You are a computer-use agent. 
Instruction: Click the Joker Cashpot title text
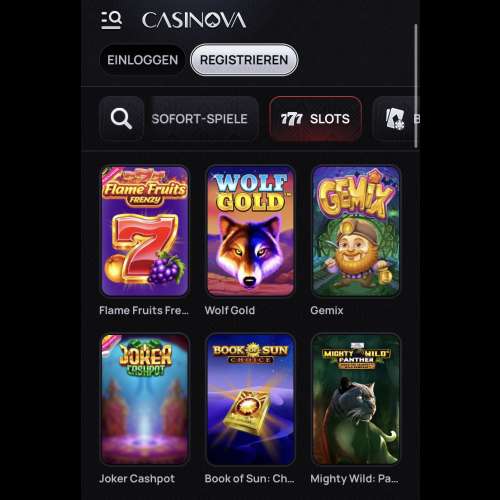[137, 479]
